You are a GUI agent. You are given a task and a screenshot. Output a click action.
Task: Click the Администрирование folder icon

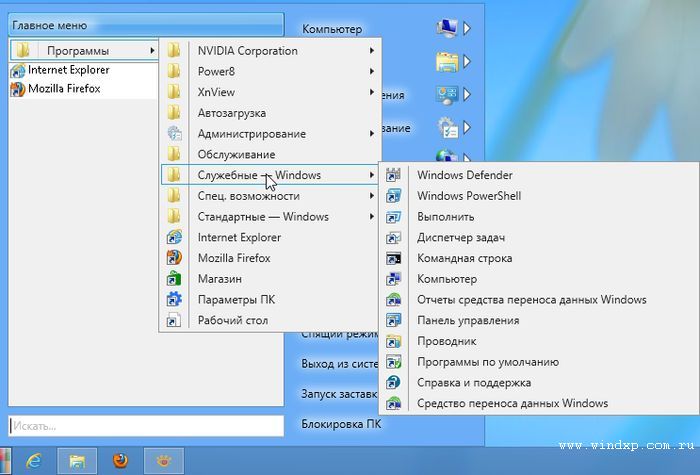click(174, 133)
